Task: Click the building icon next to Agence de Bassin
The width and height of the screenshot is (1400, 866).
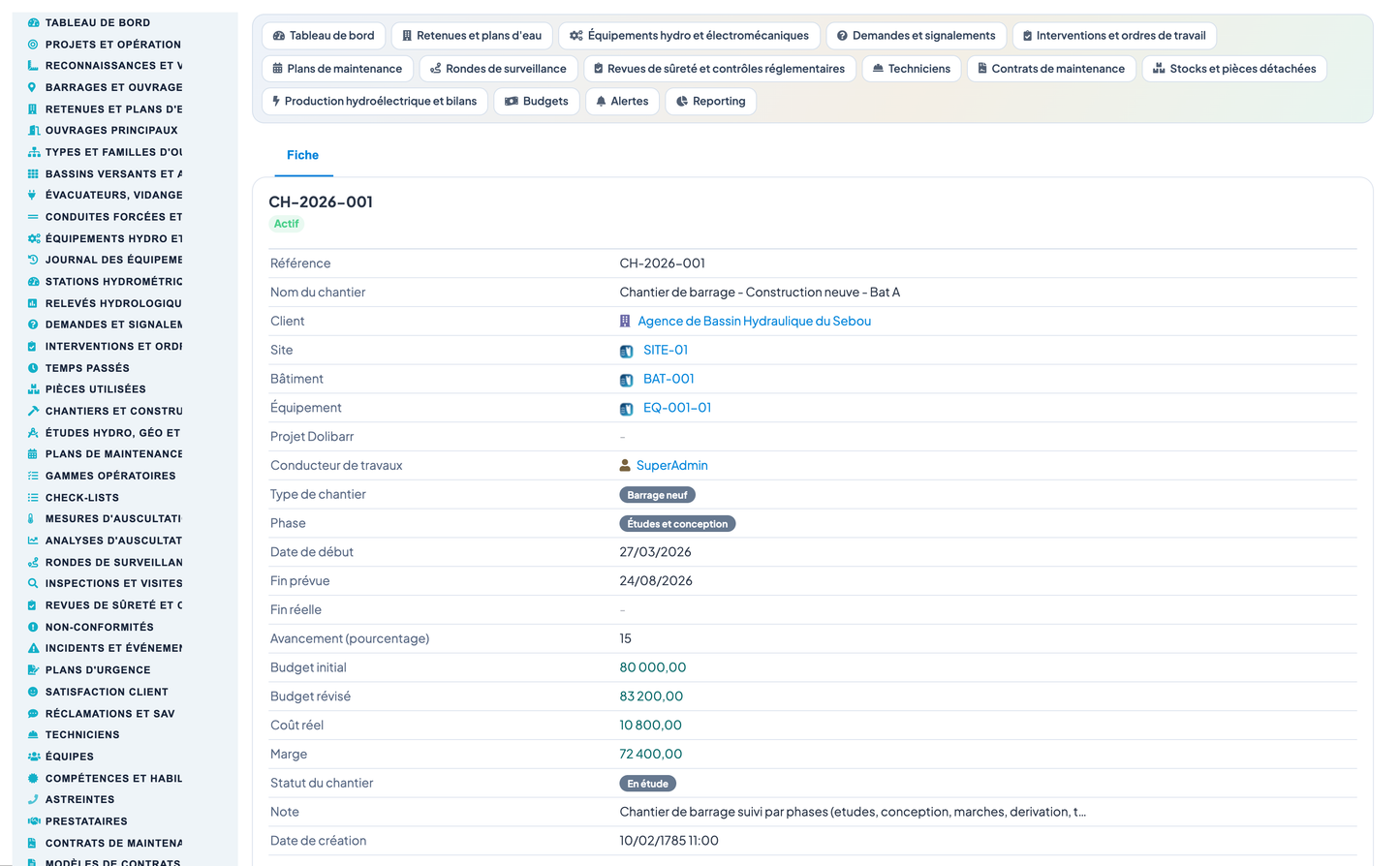Action: pos(625,321)
